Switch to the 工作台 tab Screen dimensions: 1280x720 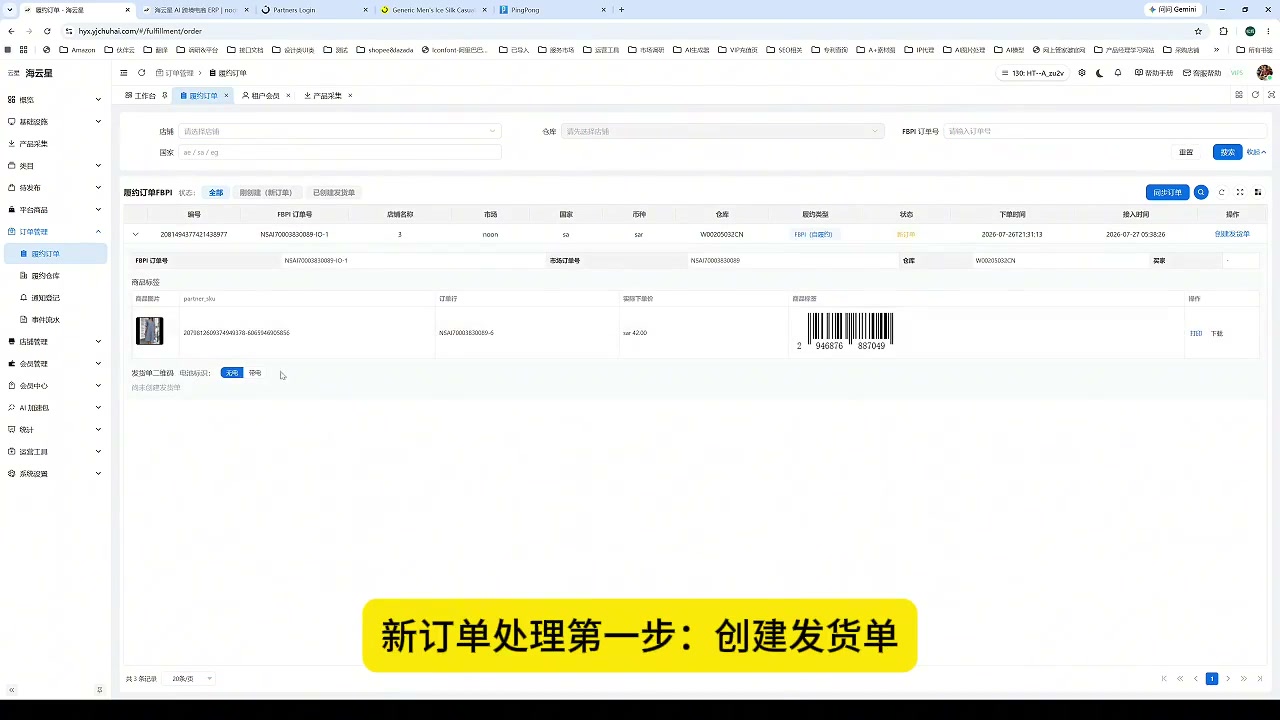145,96
